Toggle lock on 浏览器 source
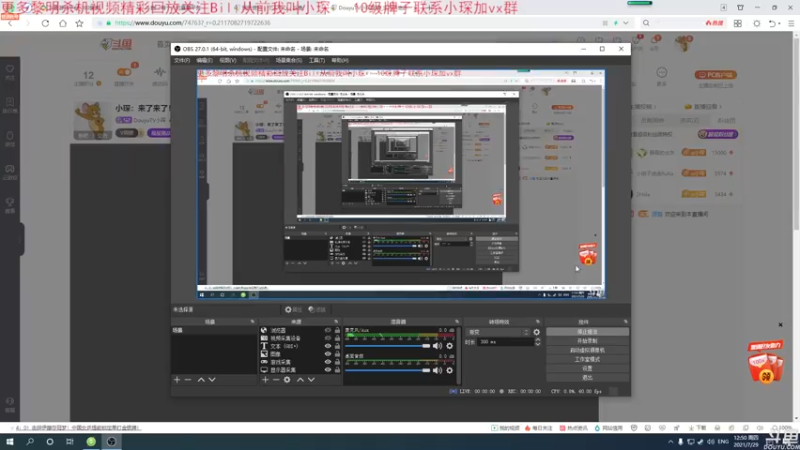800x450 pixels. (x=337, y=330)
